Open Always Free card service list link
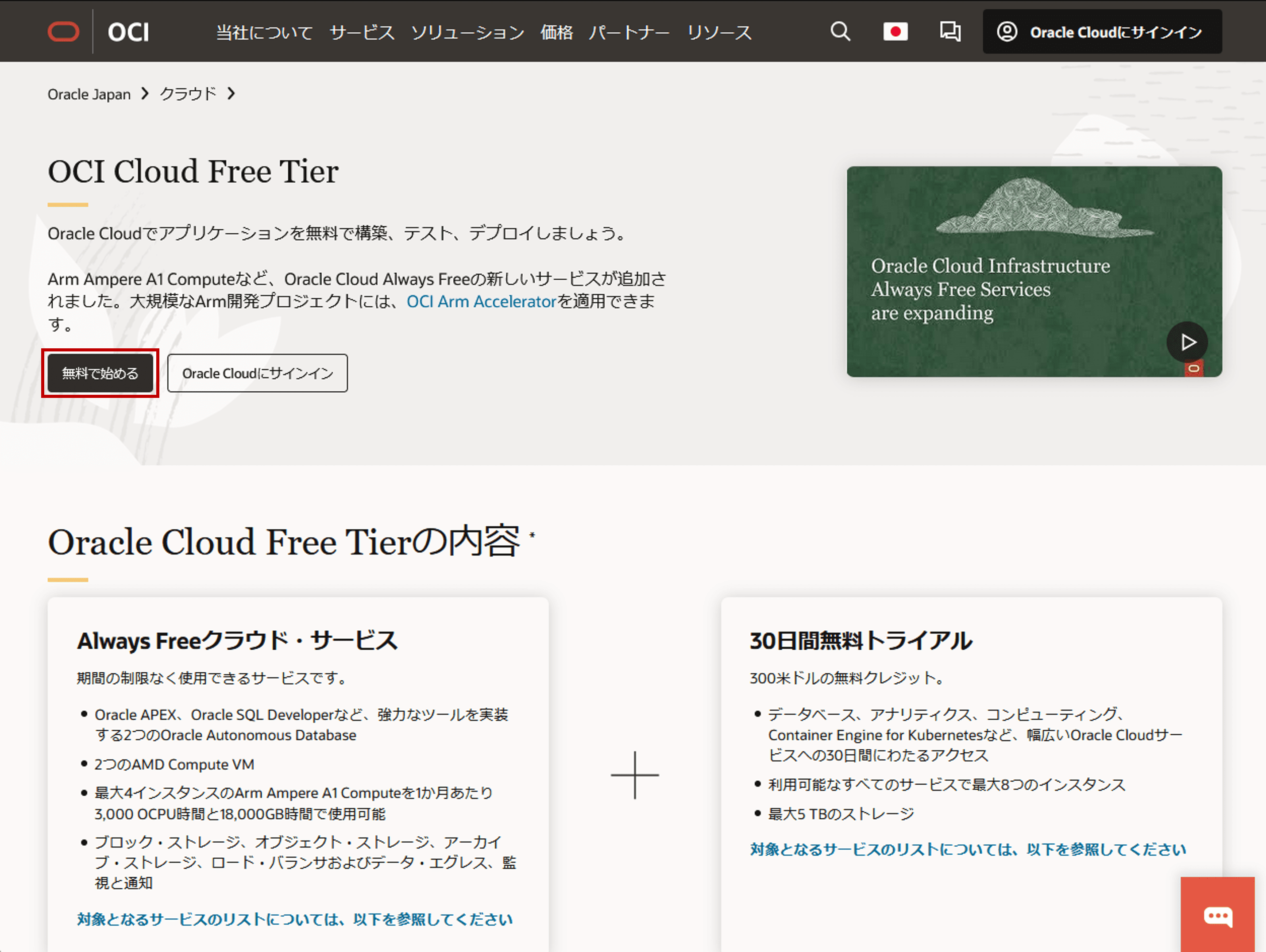 click(x=295, y=919)
